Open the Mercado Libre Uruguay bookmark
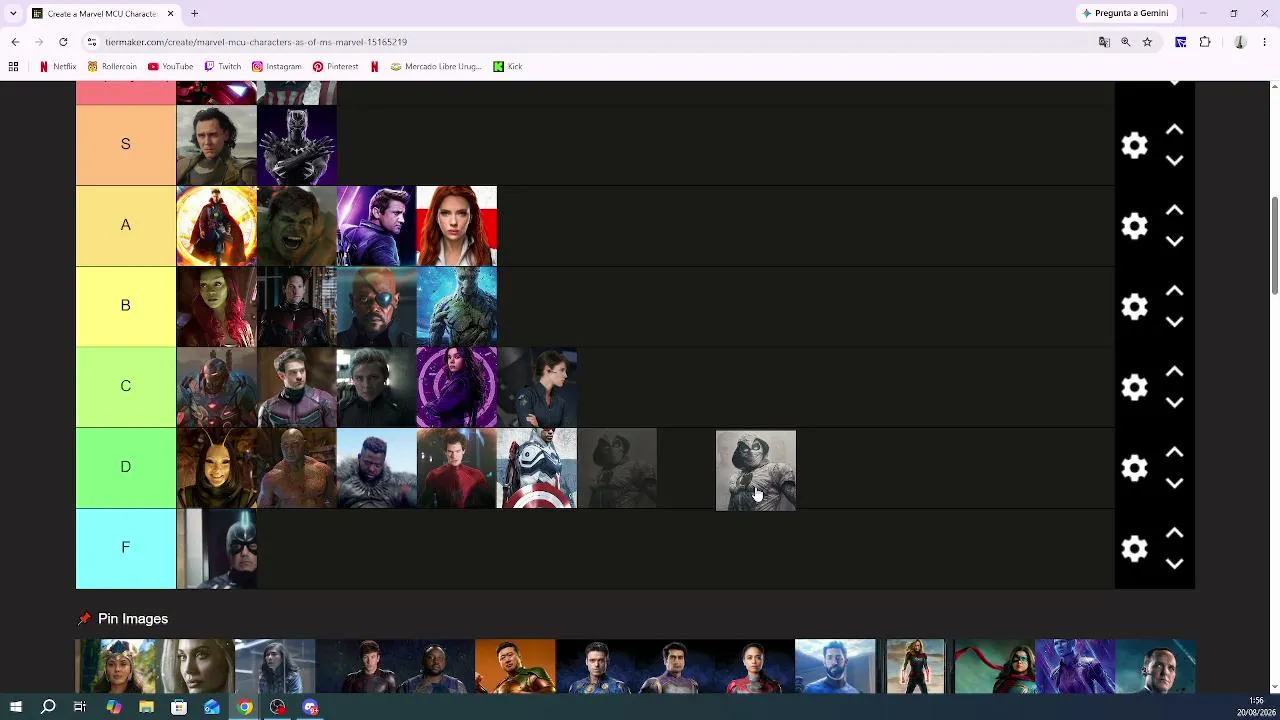 (x=437, y=67)
